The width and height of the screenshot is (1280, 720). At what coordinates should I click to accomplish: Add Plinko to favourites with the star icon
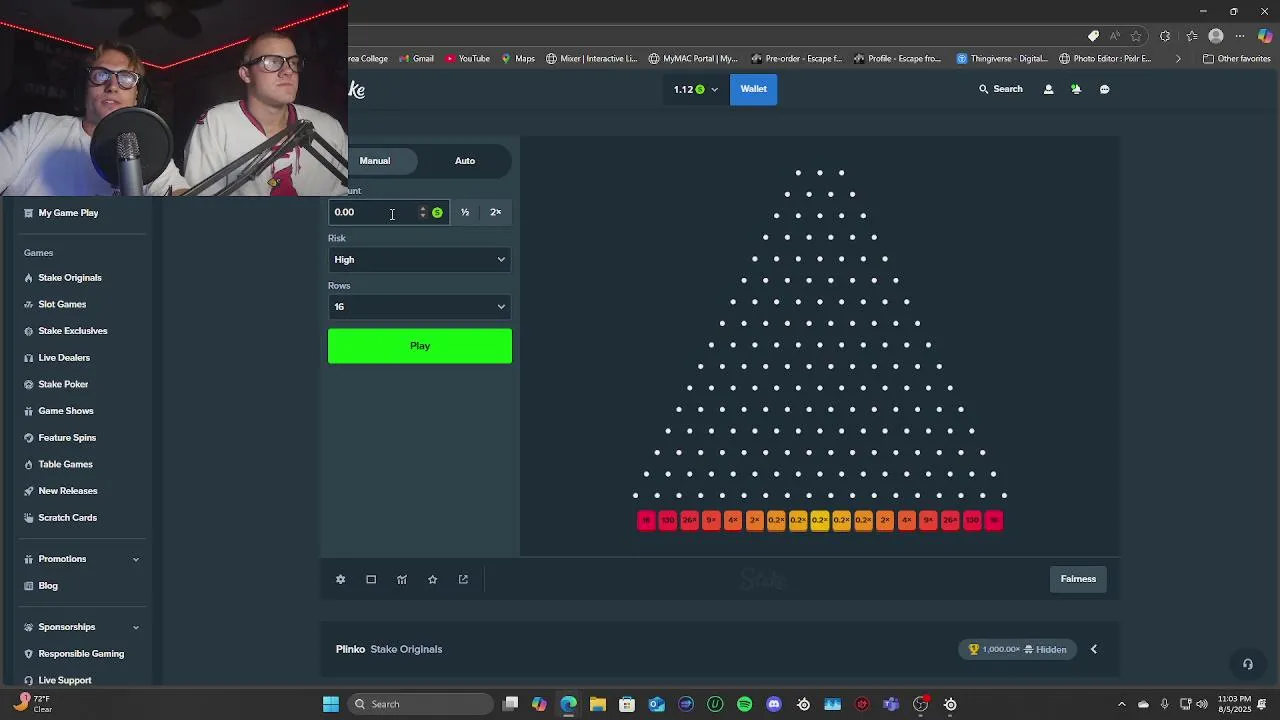point(432,579)
